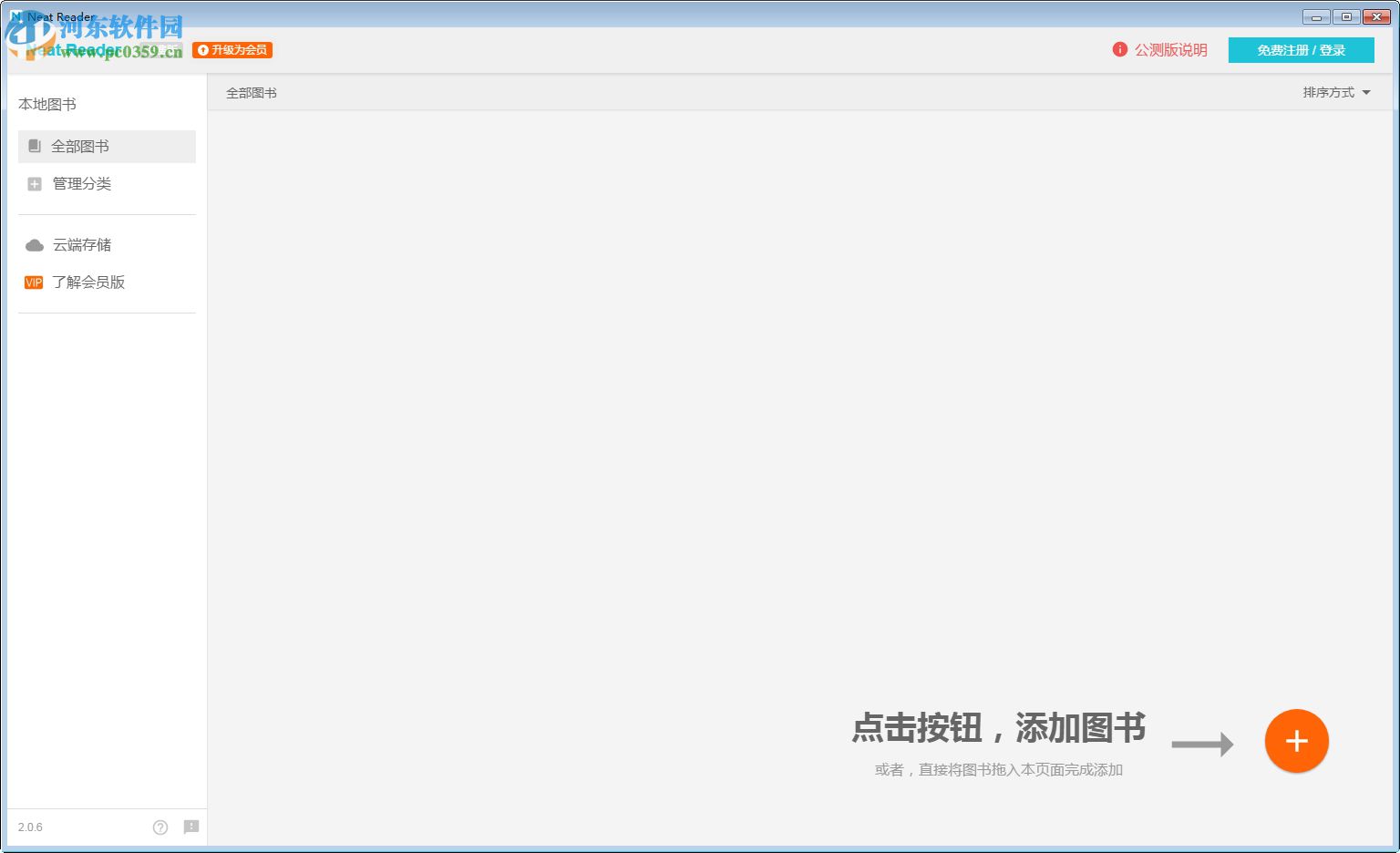Open 了解会员版 membership page
This screenshot has height=853, width=1400.
pos(88,283)
